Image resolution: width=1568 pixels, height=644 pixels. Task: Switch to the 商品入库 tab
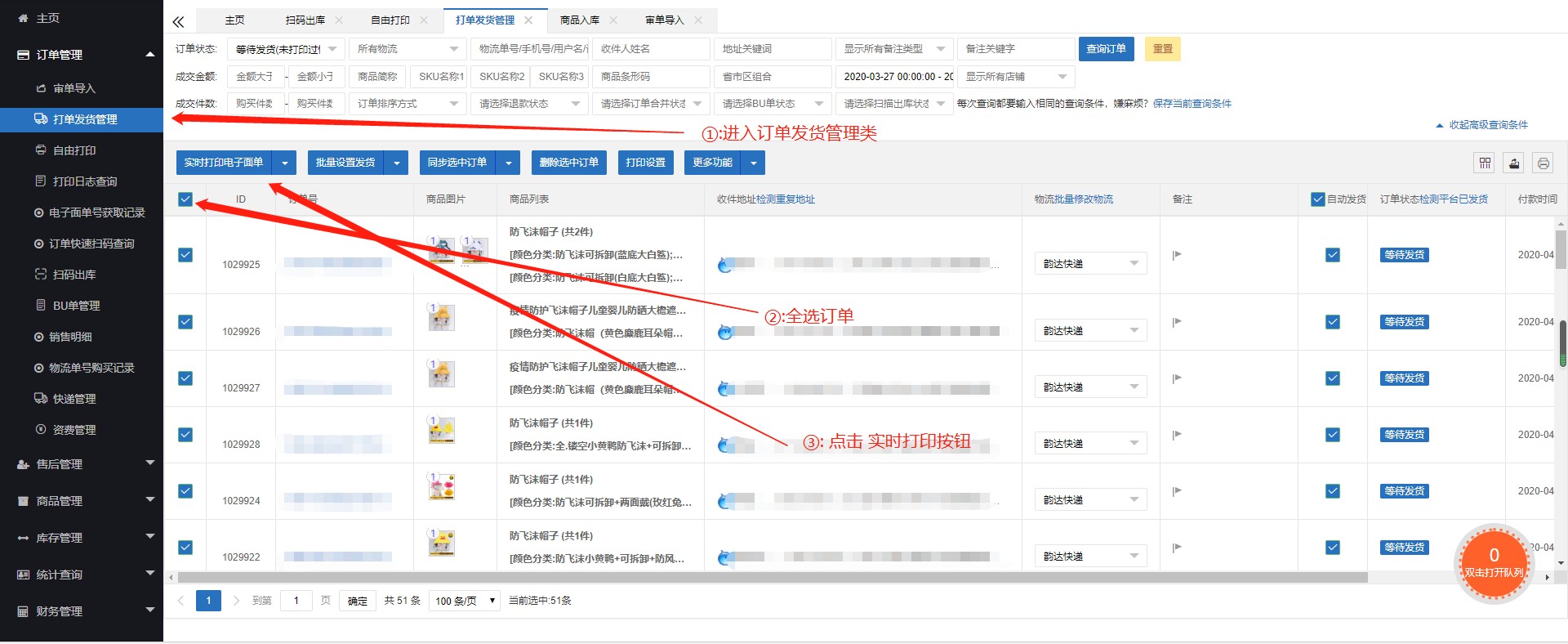pyautogui.click(x=579, y=20)
